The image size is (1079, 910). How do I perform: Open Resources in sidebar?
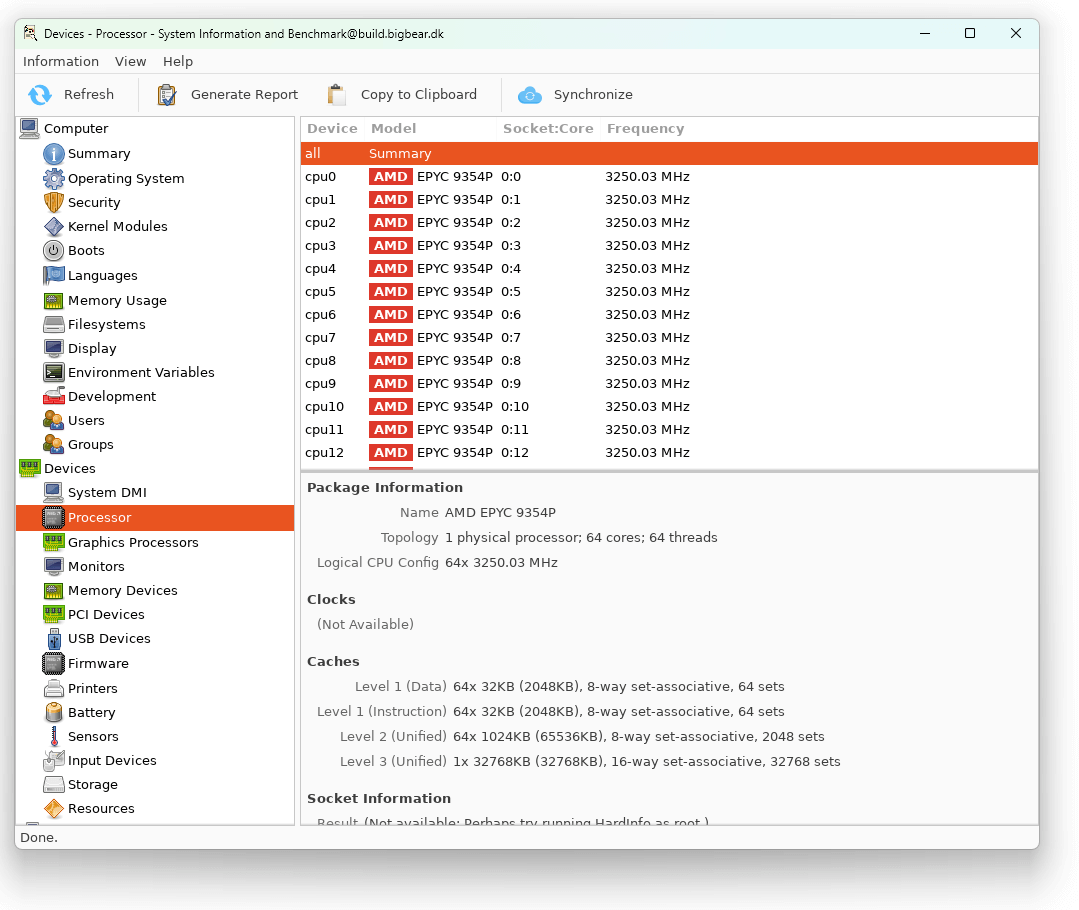coord(101,809)
